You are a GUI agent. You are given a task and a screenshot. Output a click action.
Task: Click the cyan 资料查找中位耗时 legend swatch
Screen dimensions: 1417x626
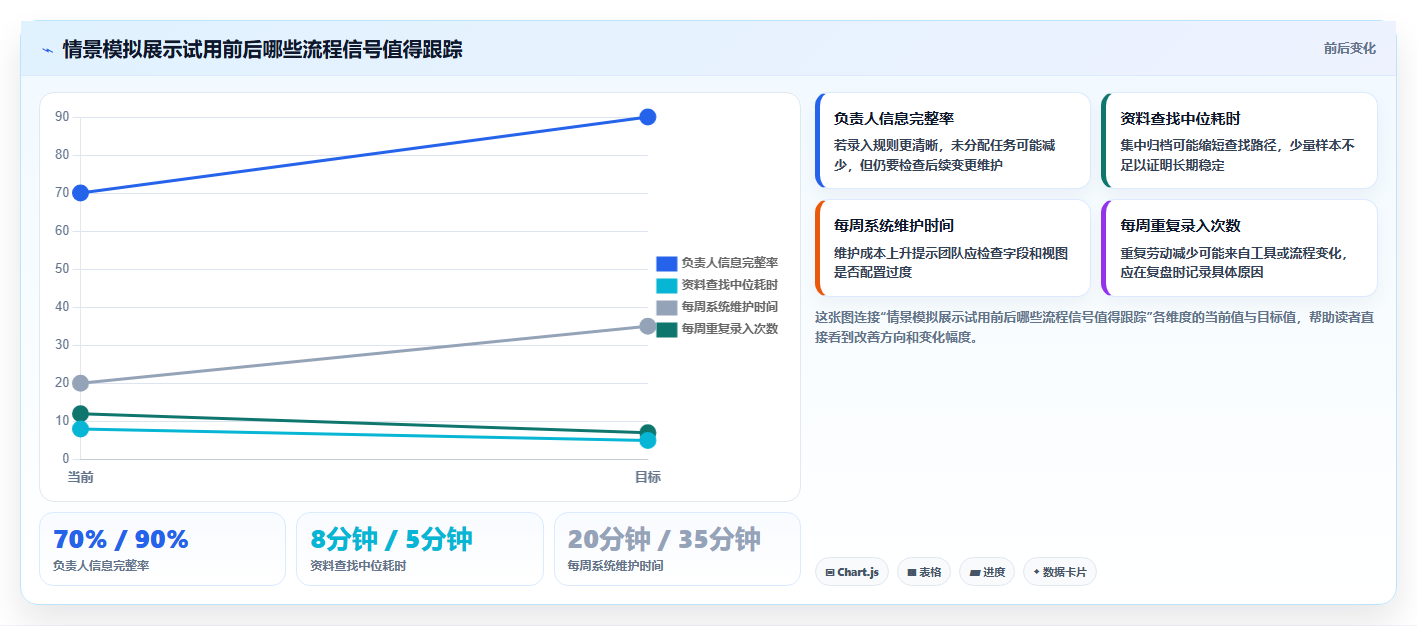(x=667, y=285)
